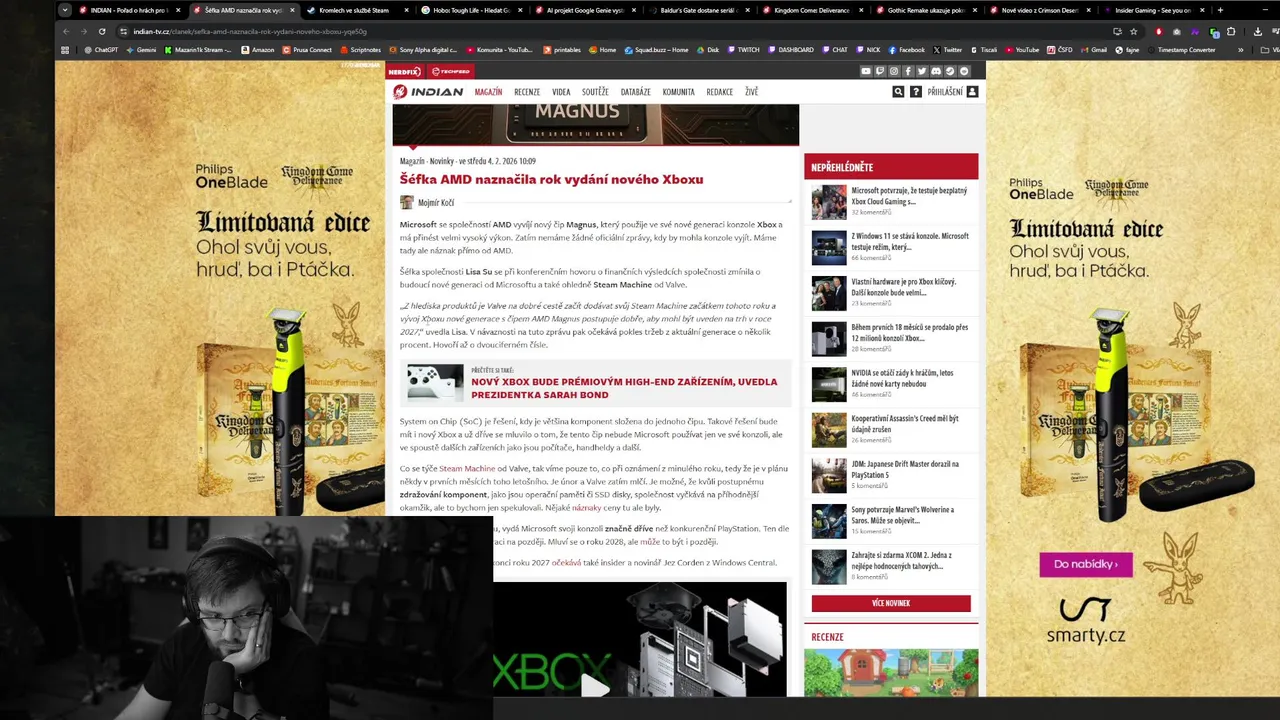Open the Nerdfix partner logo

tap(406, 71)
